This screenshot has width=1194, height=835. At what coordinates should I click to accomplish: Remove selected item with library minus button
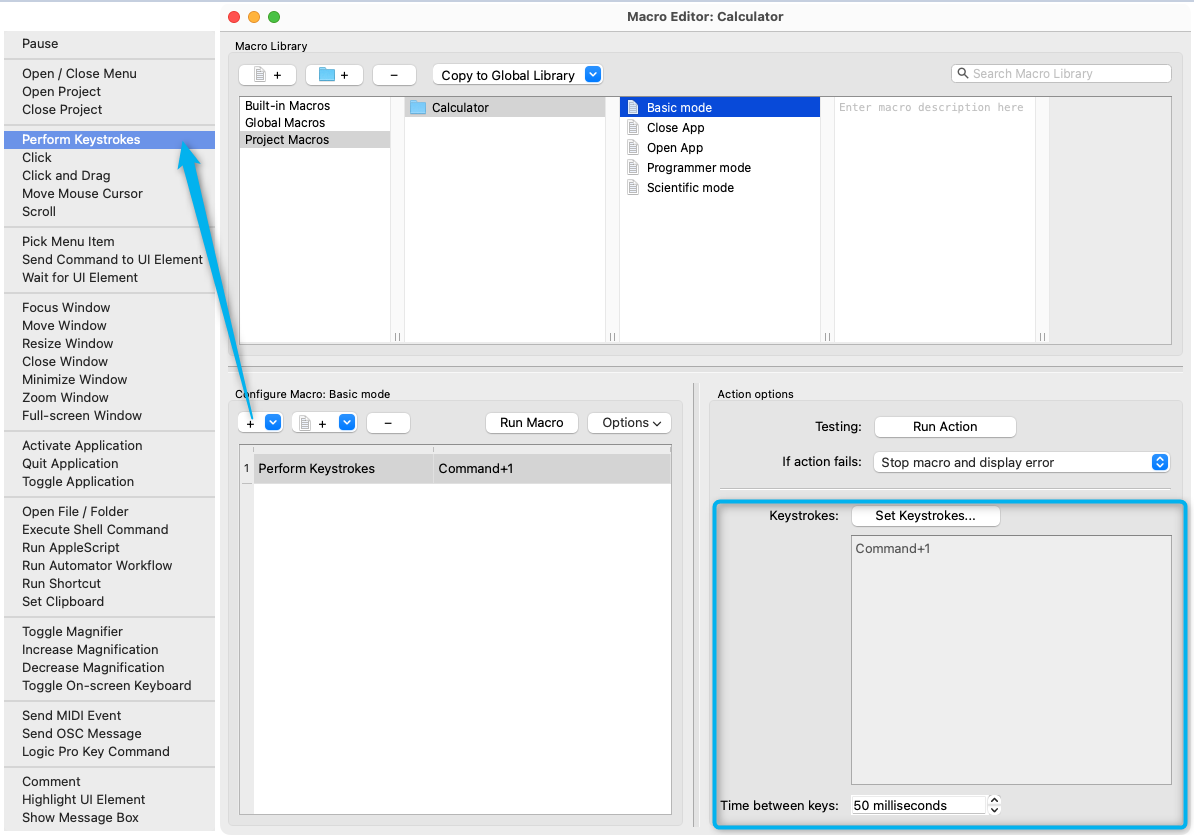(394, 75)
